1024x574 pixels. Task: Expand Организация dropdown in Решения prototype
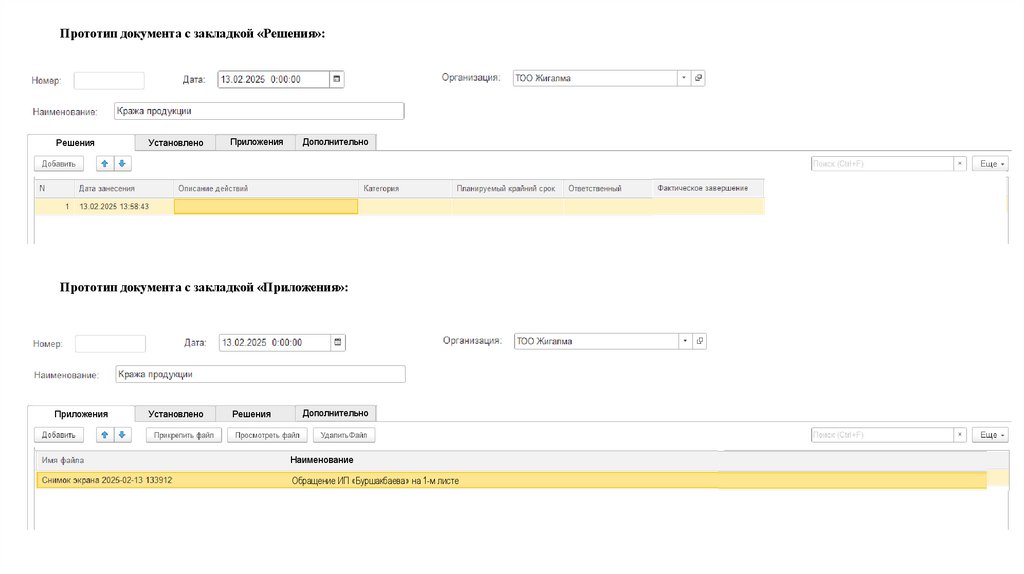click(x=684, y=78)
